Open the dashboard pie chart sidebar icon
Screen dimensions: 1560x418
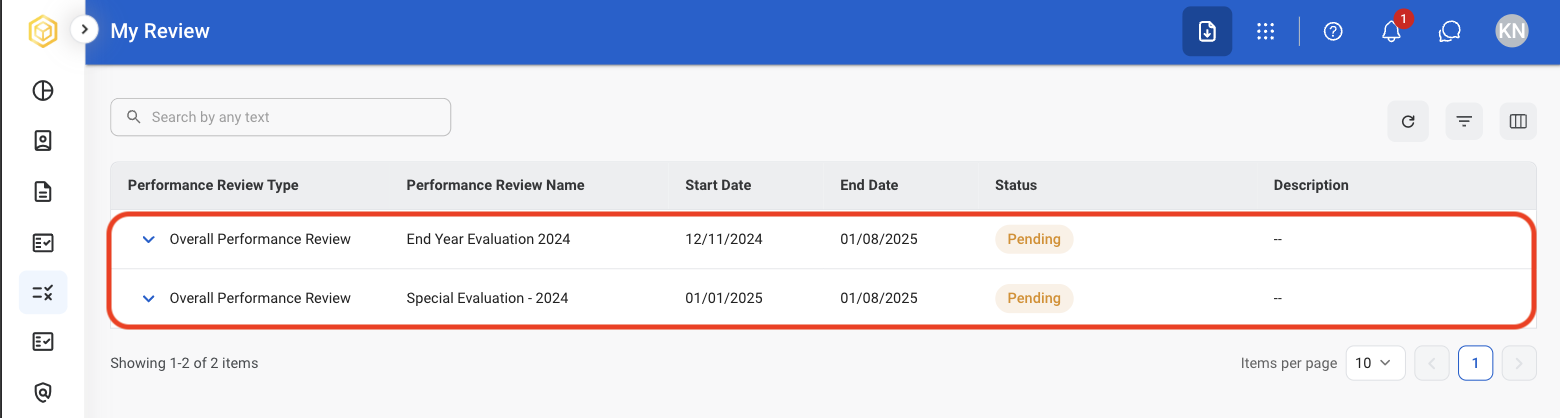click(43, 91)
